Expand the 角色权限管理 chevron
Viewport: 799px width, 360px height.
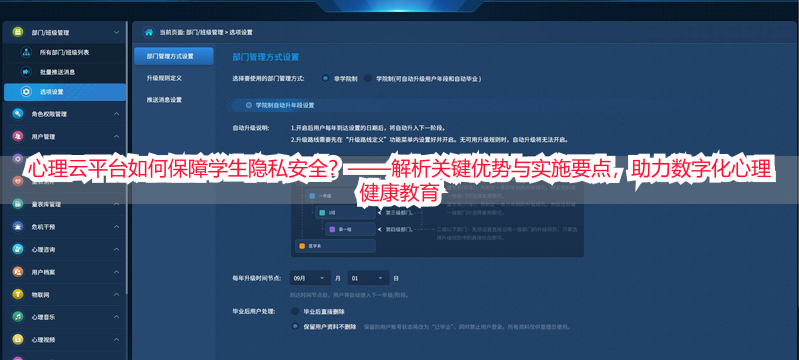116,114
